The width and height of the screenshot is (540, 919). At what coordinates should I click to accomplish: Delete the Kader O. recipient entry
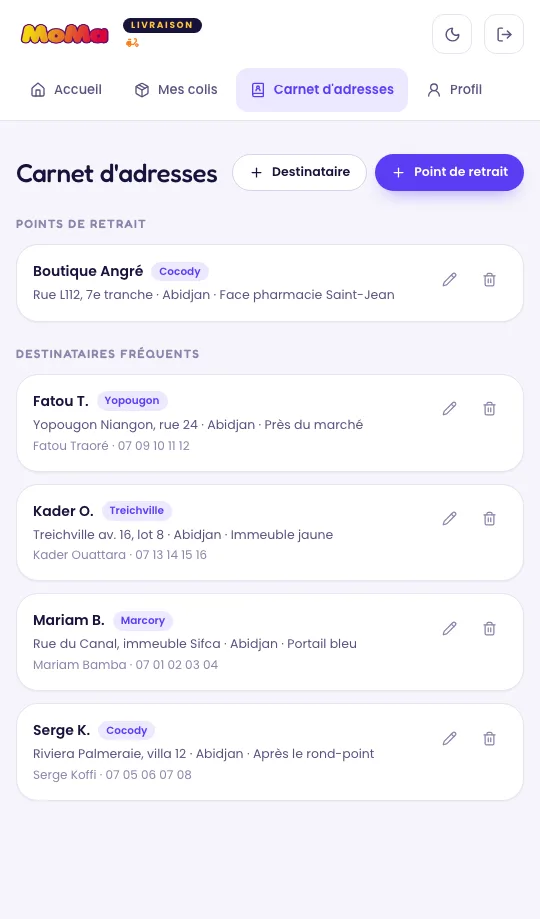490,519
